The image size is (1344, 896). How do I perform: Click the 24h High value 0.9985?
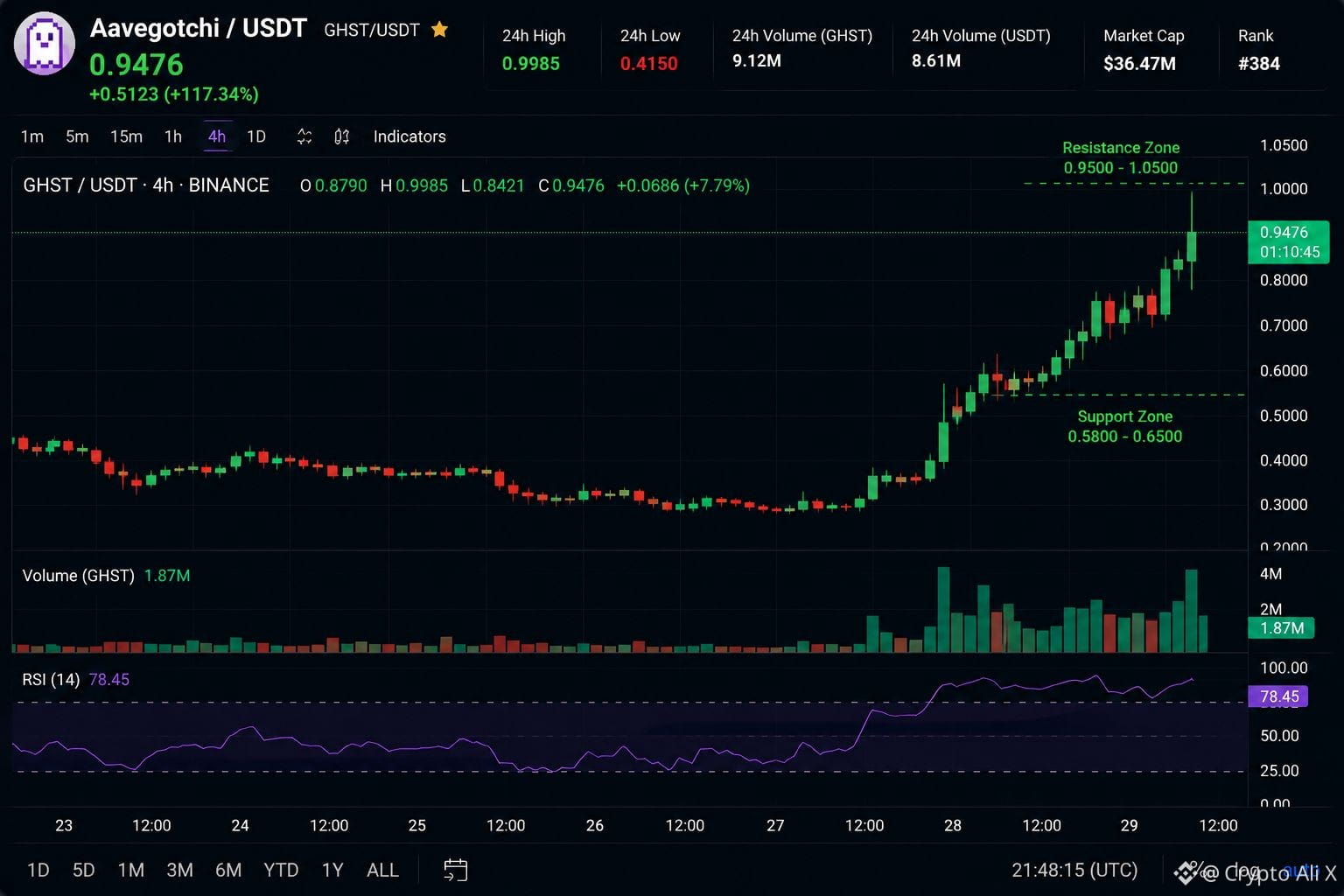(531, 63)
